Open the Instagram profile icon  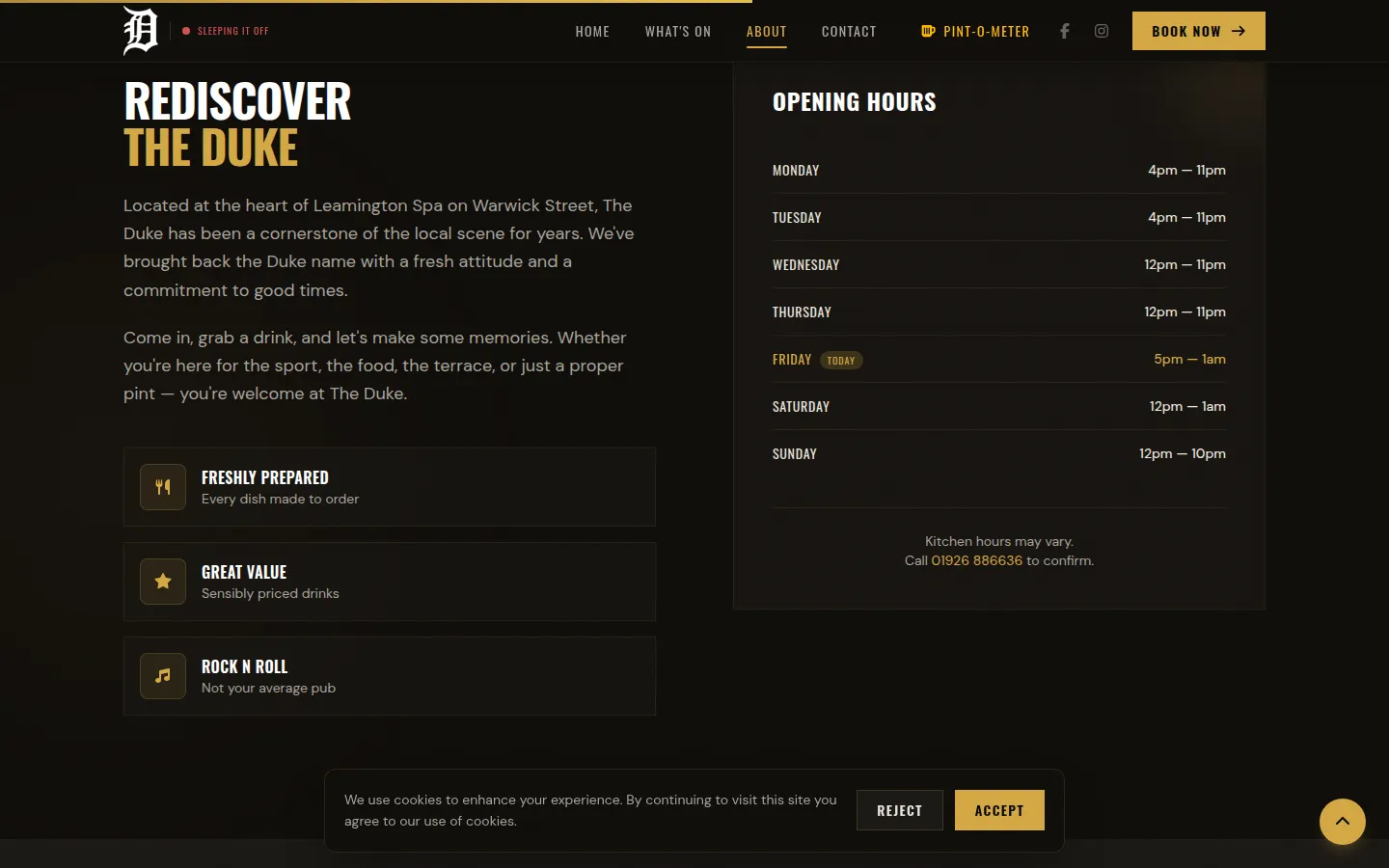click(x=1102, y=31)
